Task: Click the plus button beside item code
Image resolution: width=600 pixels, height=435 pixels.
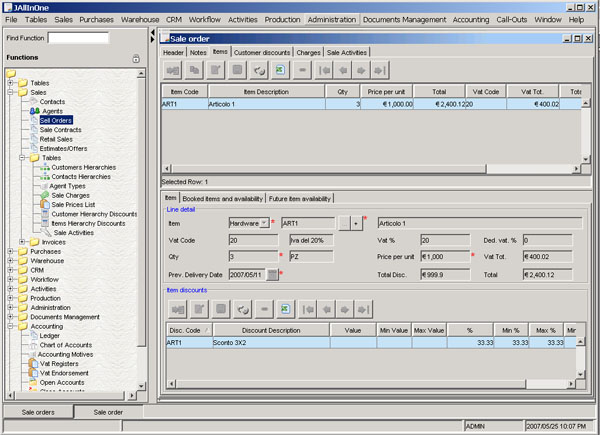Action: (x=357, y=223)
